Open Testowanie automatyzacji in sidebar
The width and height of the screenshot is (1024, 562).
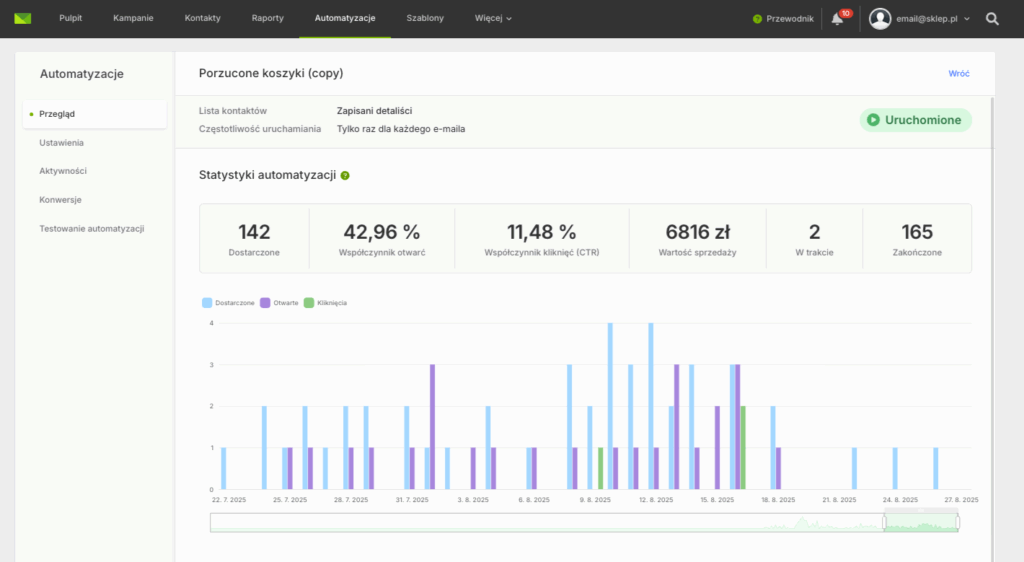click(92, 228)
